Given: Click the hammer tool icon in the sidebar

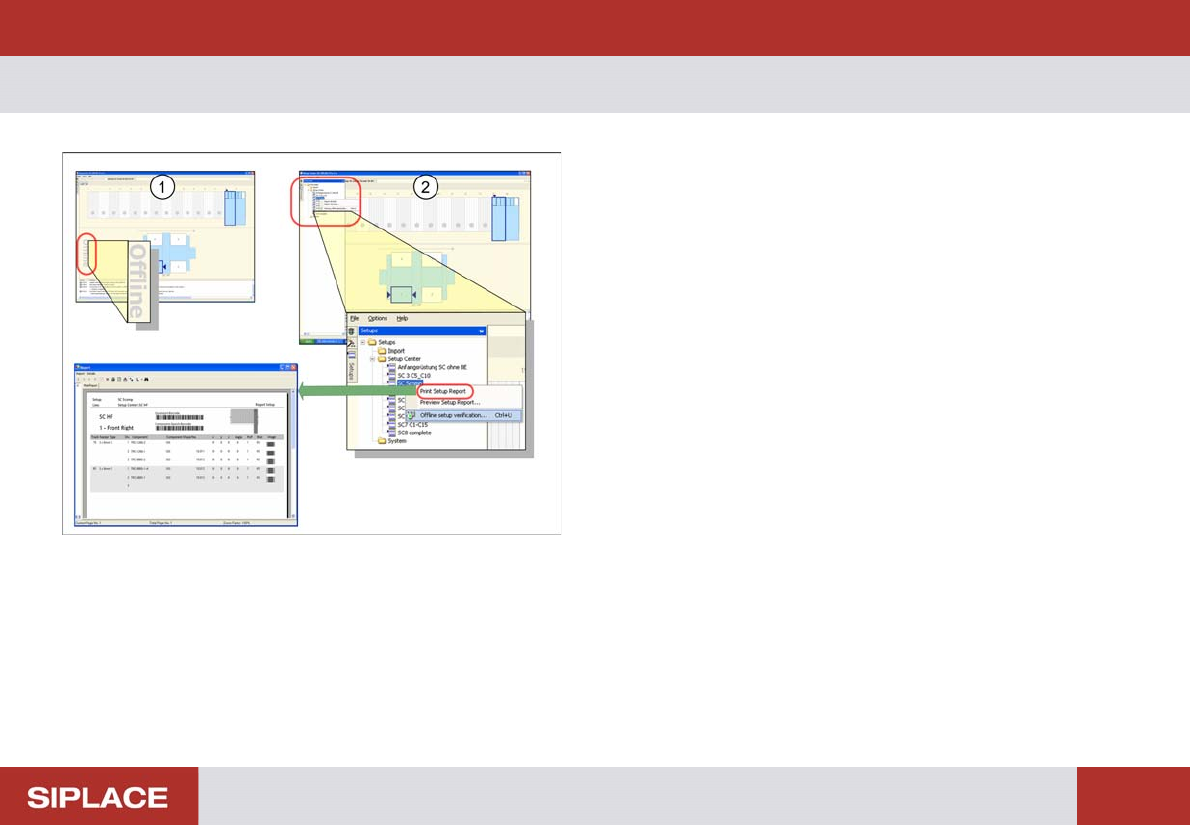Looking at the screenshot, I should pos(351,343).
